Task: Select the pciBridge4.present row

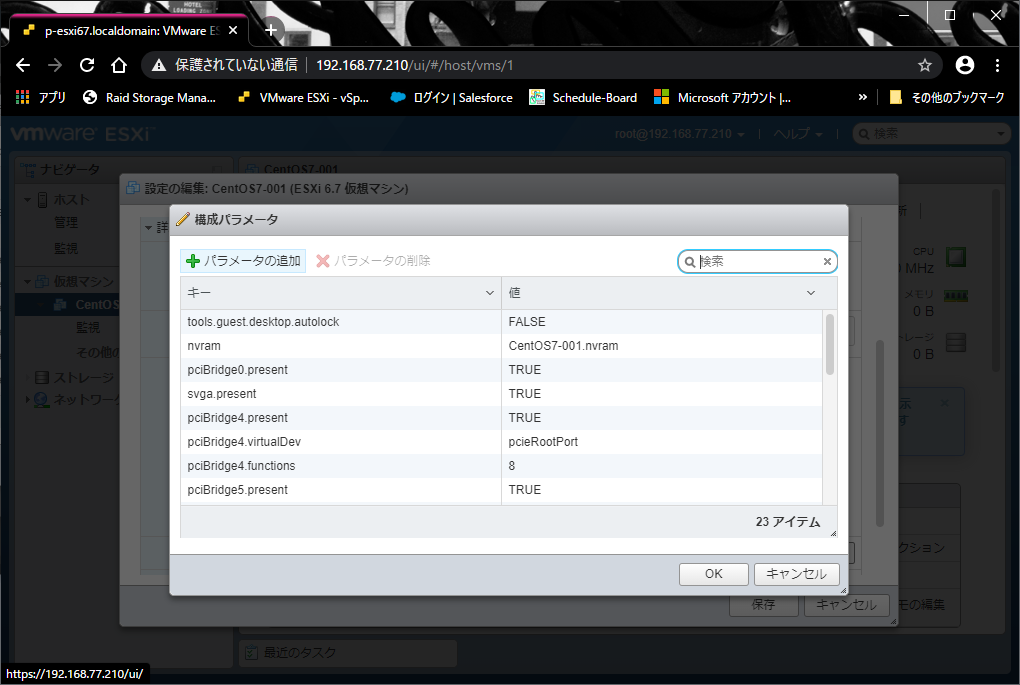Action: click(x=502, y=418)
